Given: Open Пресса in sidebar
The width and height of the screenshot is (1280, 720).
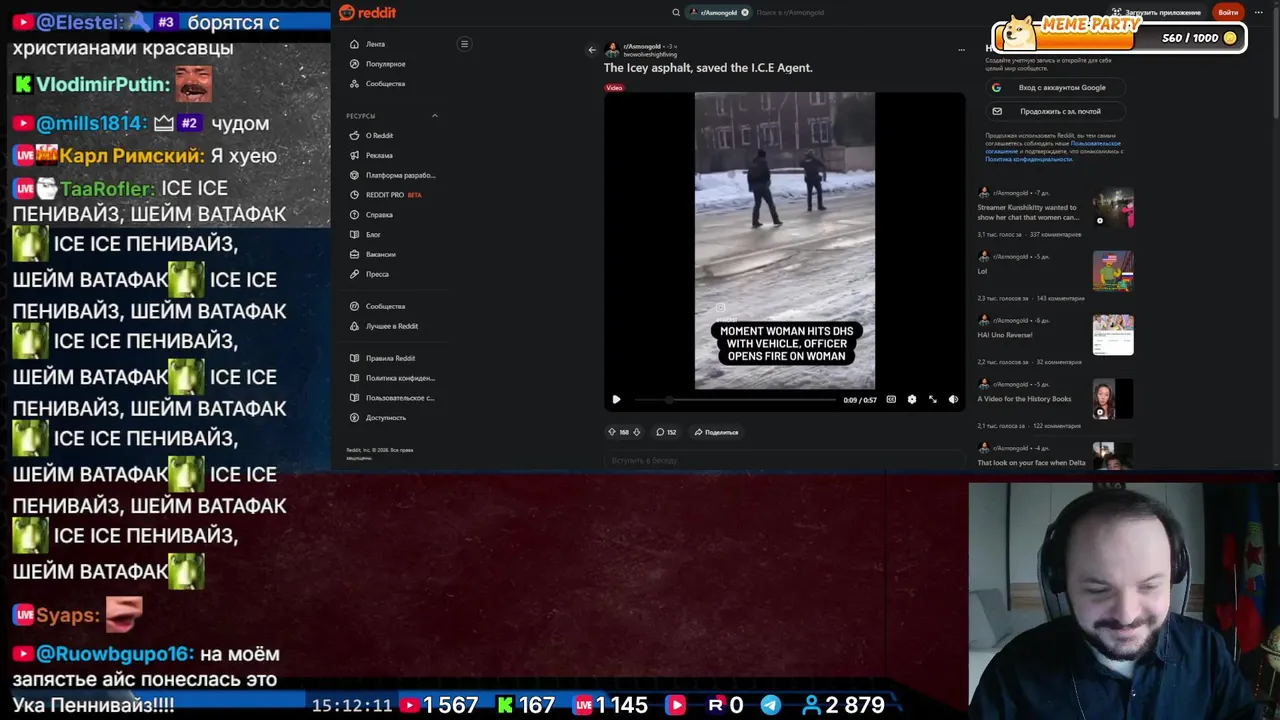Looking at the screenshot, I should click(x=377, y=274).
